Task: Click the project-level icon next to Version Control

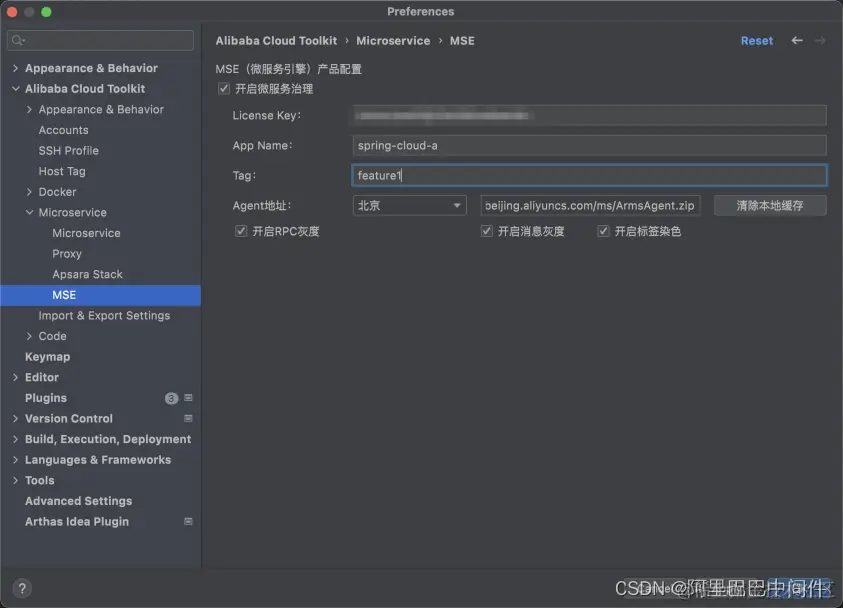Action: [188, 418]
